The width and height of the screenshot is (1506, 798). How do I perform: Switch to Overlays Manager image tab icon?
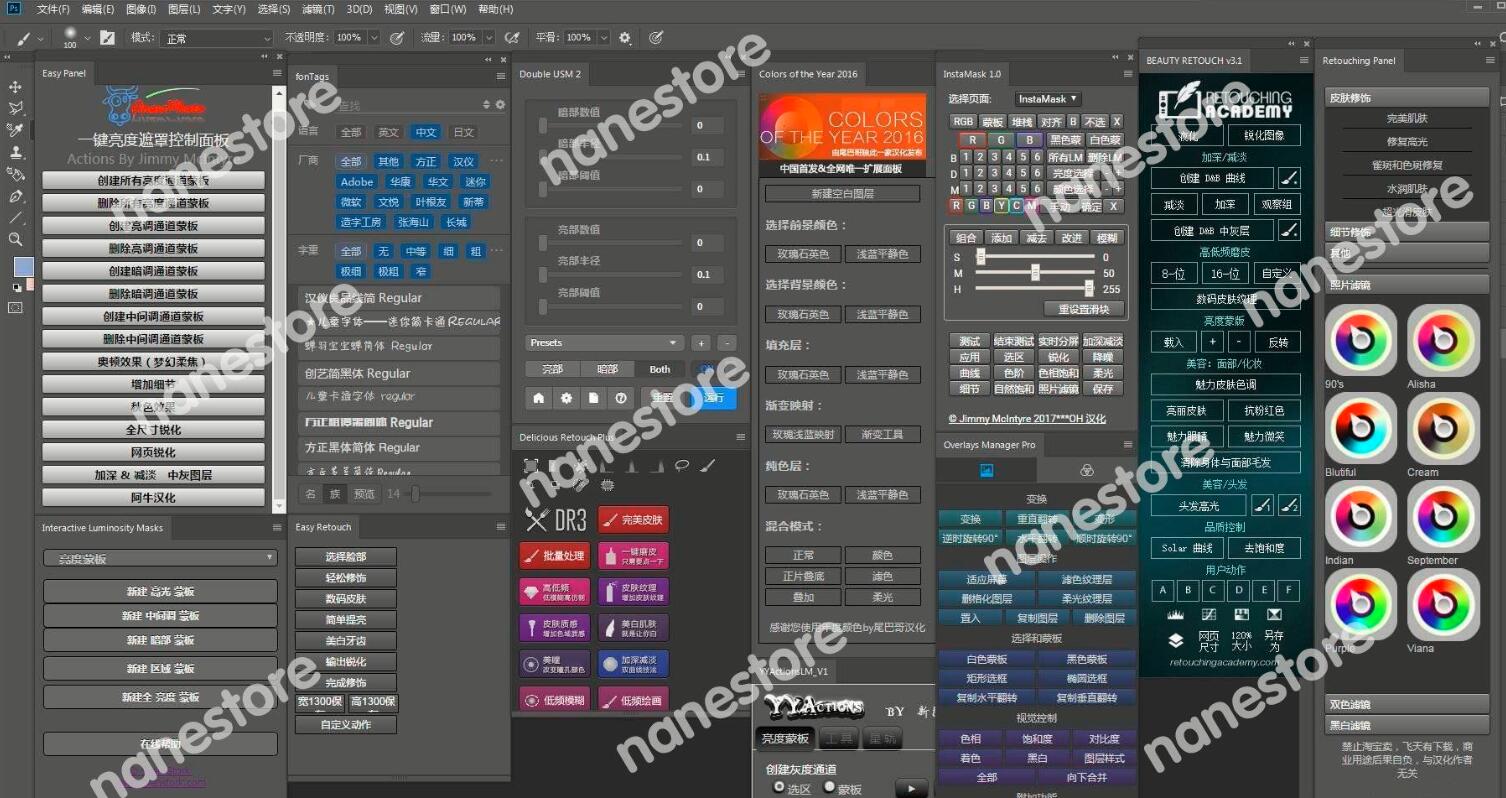pyautogui.click(x=986, y=470)
